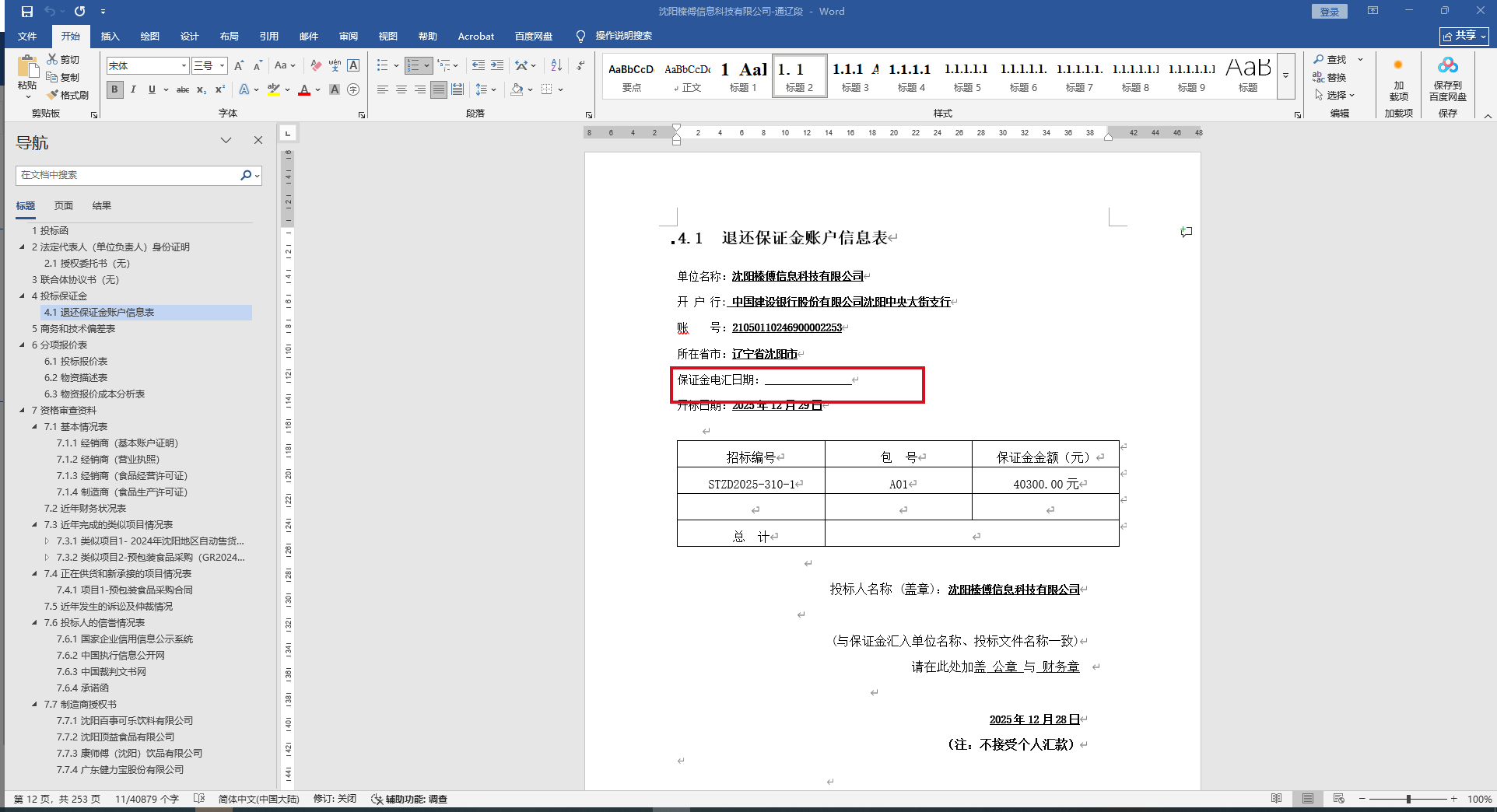Collapse the '2 法定代表人' heading in navigation
The width and height of the screenshot is (1497, 812).
point(23,247)
